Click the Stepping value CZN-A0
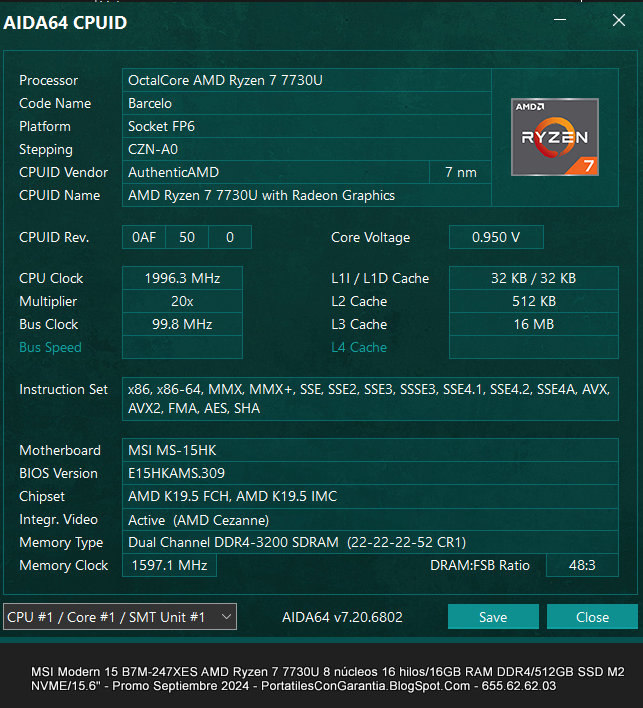This screenshot has height=708, width=643. click(x=307, y=149)
